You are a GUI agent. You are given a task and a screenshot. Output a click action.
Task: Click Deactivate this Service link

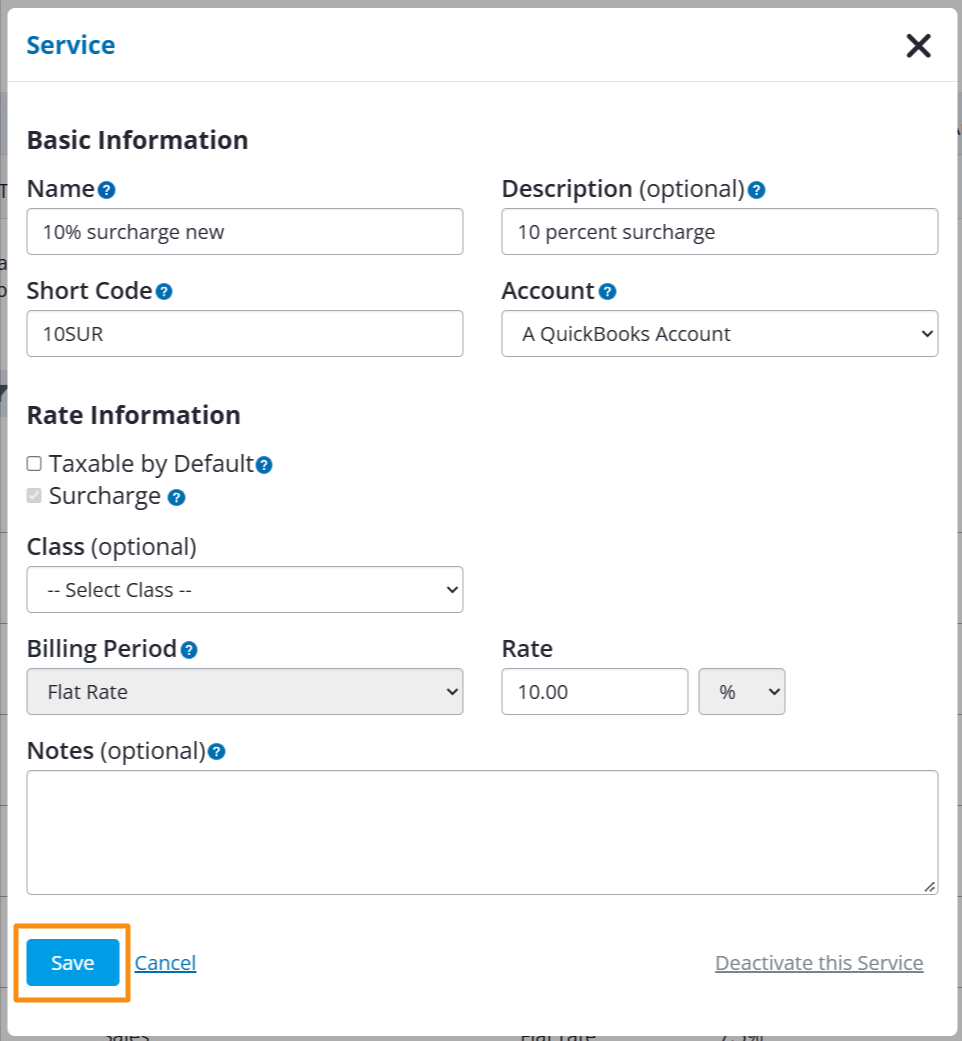[819, 963]
